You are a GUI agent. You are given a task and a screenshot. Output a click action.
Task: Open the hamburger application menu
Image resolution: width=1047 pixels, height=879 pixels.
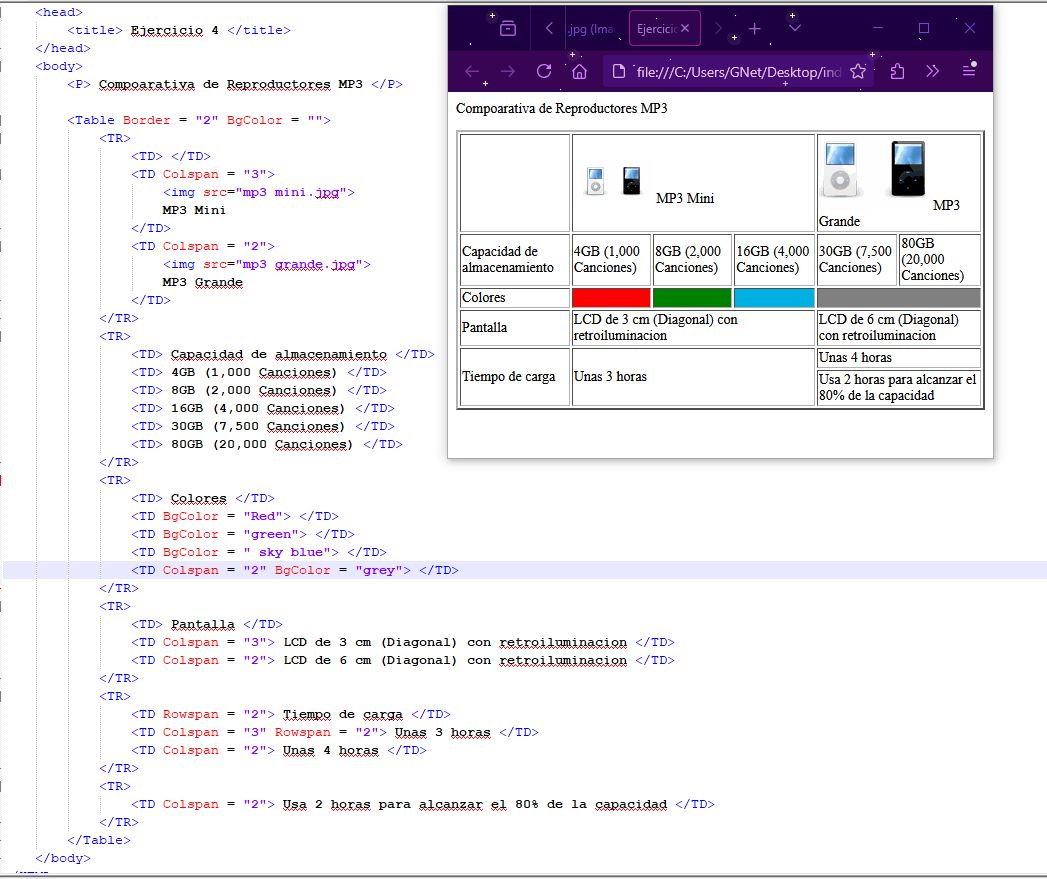point(968,71)
